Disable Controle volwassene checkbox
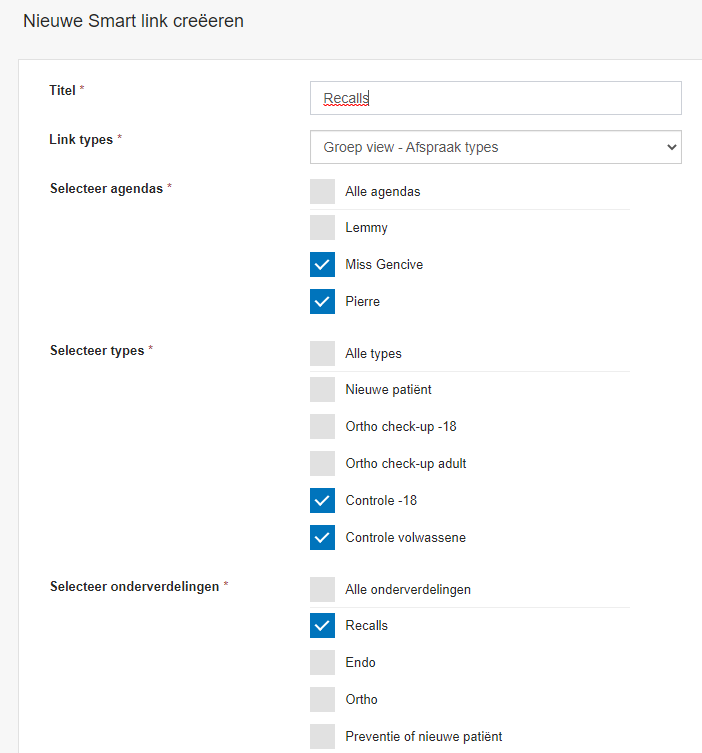Image resolution: width=702 pixels, height=753 pixels. [322, 537]
